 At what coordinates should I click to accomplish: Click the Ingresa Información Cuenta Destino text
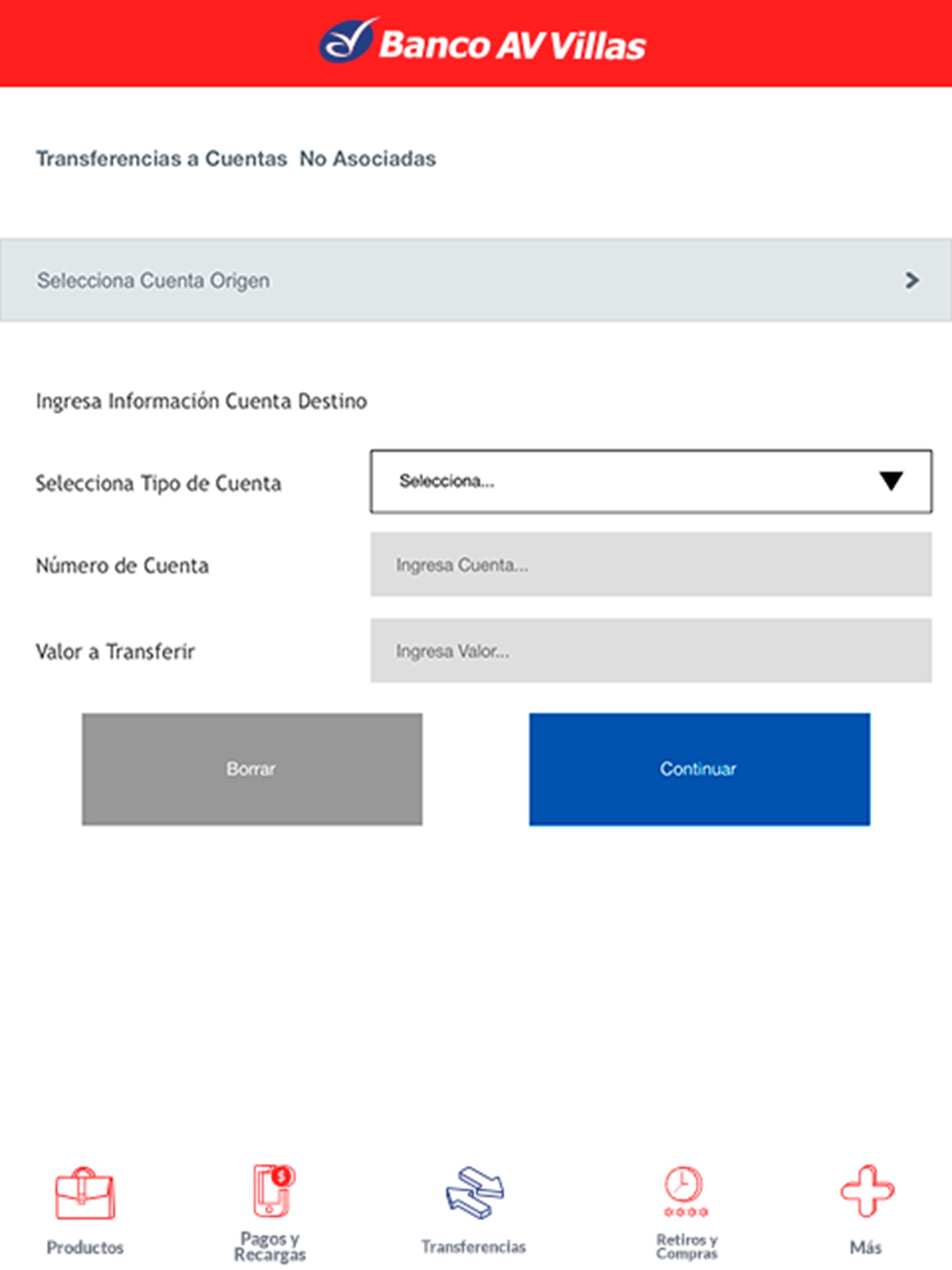(201, 401)
